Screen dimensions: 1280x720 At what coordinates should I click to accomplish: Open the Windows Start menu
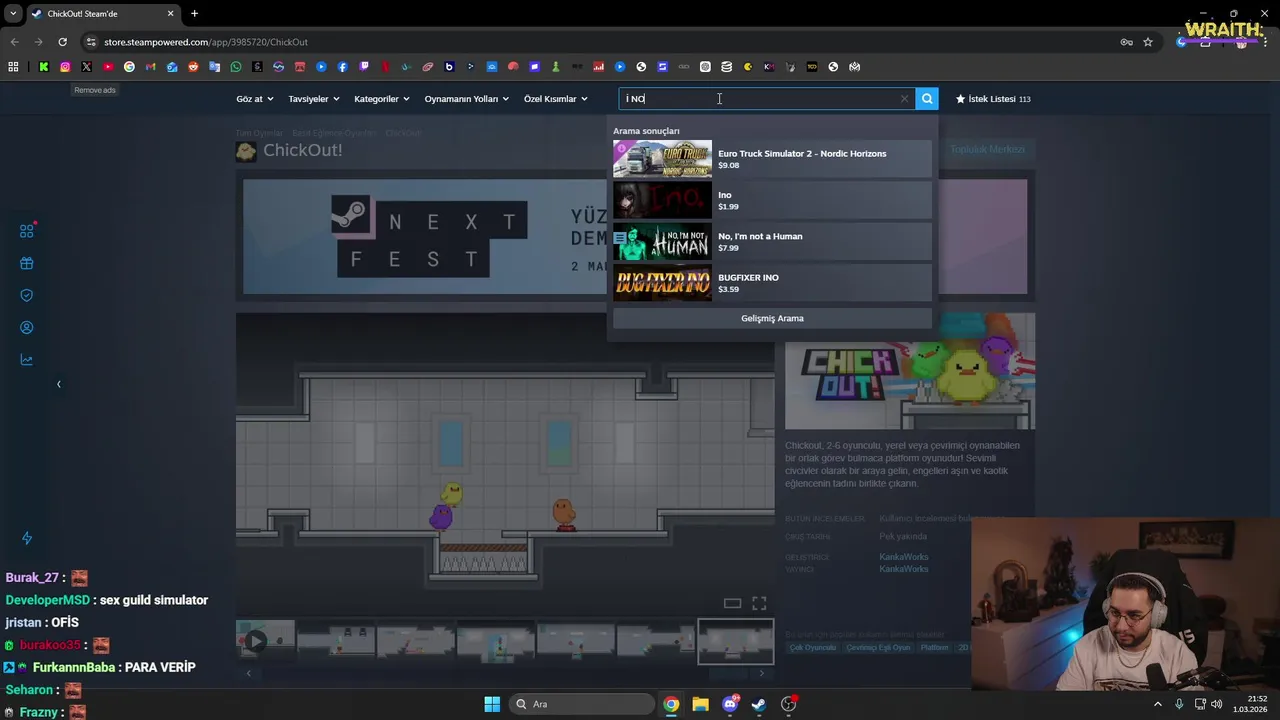tap(492, 704)
